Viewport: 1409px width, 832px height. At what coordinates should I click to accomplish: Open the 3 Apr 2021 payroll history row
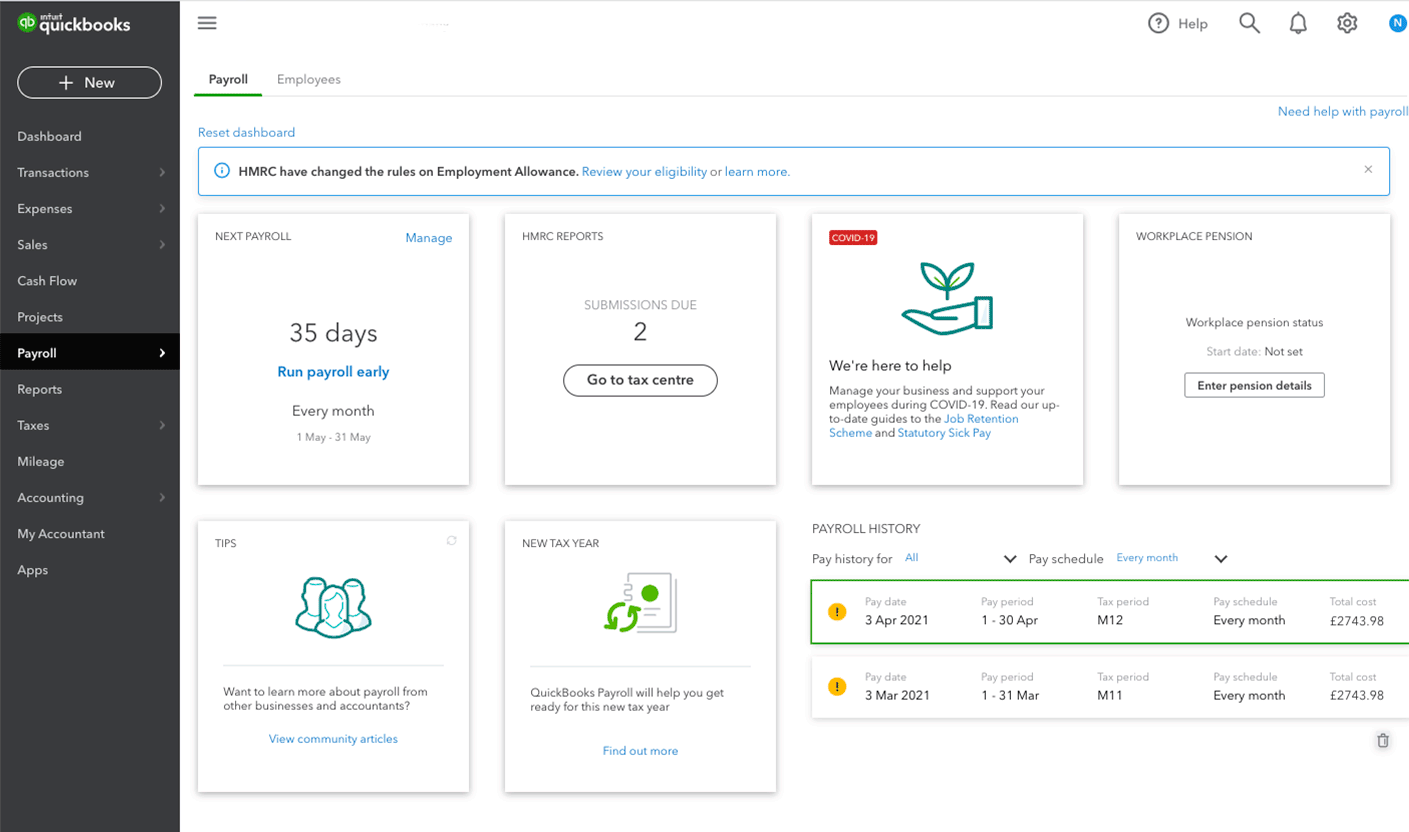point(1110,611)
